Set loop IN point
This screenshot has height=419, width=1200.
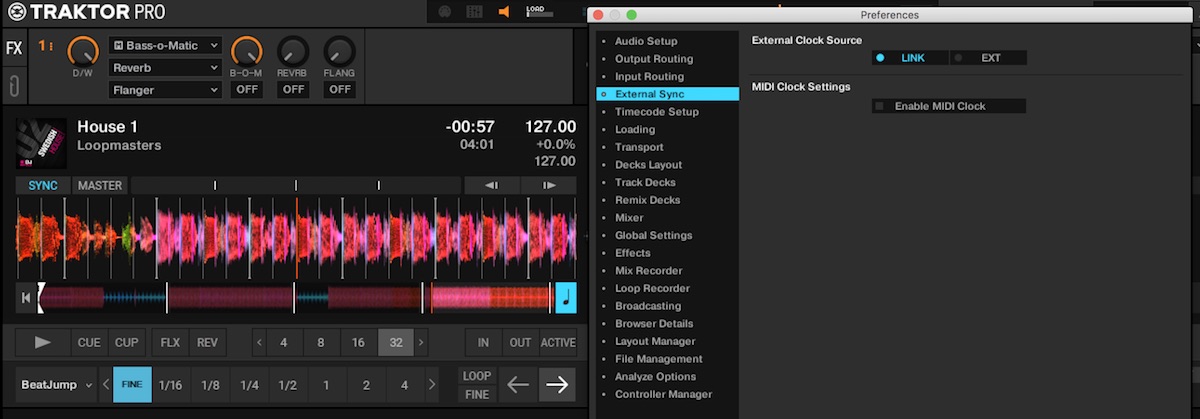coord(483,342)
